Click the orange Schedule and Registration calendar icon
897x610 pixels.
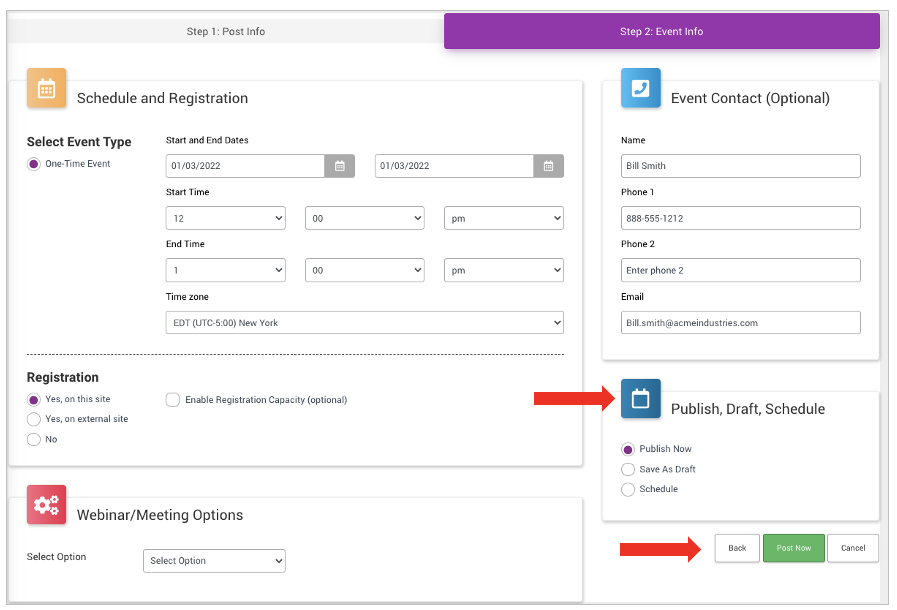click(47, 88)
